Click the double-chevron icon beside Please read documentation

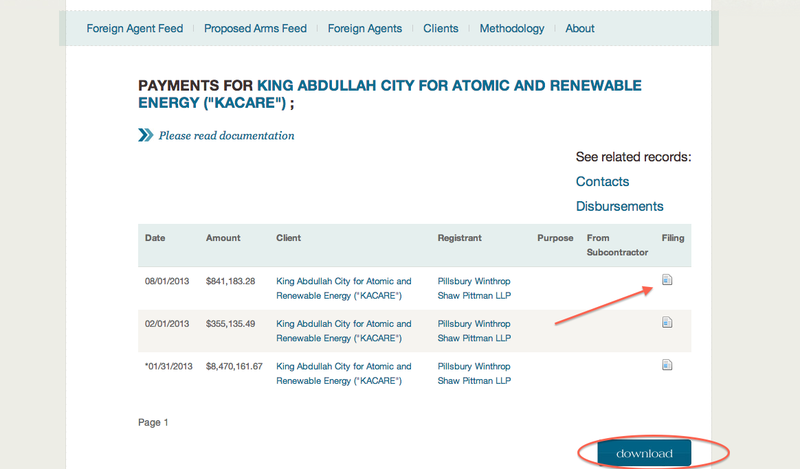[x=146, y=135]
